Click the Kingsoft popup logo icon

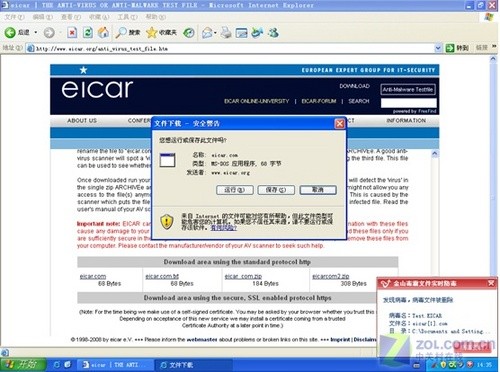pyautogui.click(x=386, y=283)
